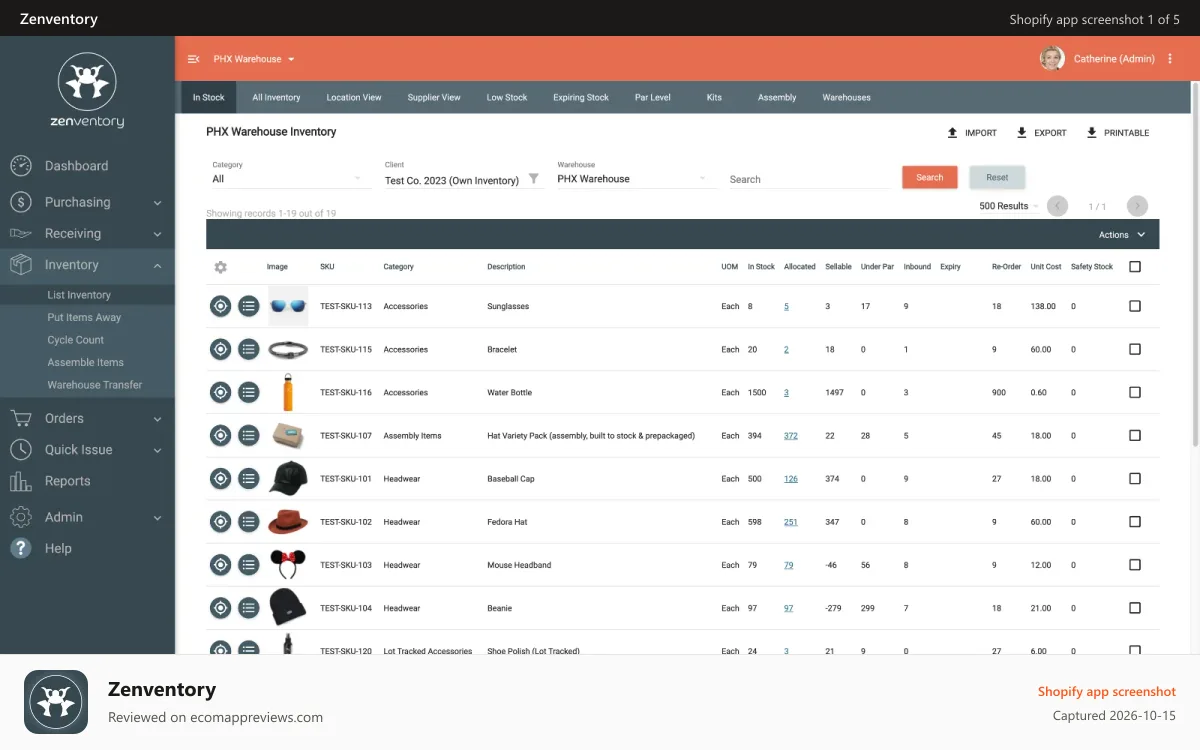Switch to the Low Stock tab
The width and height of the screenshot is (1200, 750).
(x=507, y=98)
